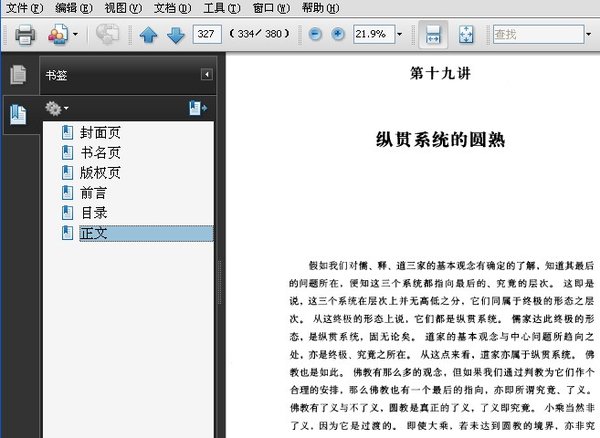The image size is (600, 438).
Task: Expand the search box options dropdown
Action: coord(589,35)
